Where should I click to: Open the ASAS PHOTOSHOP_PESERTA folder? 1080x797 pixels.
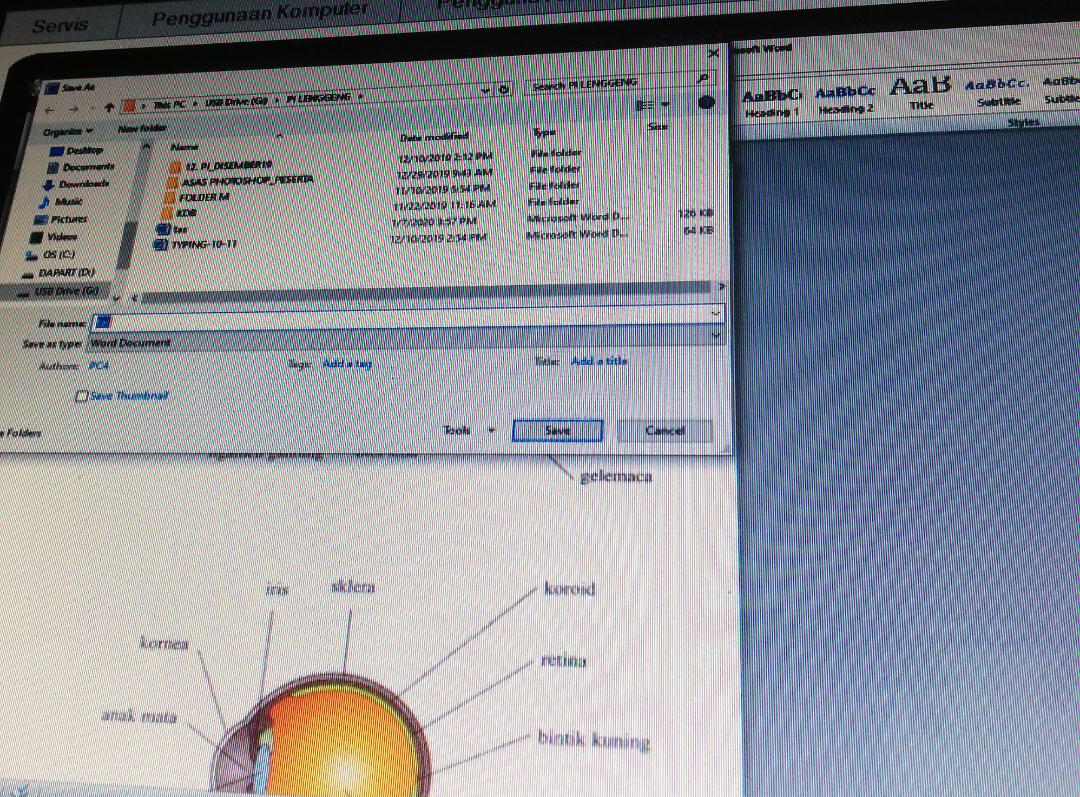[247, 180]
